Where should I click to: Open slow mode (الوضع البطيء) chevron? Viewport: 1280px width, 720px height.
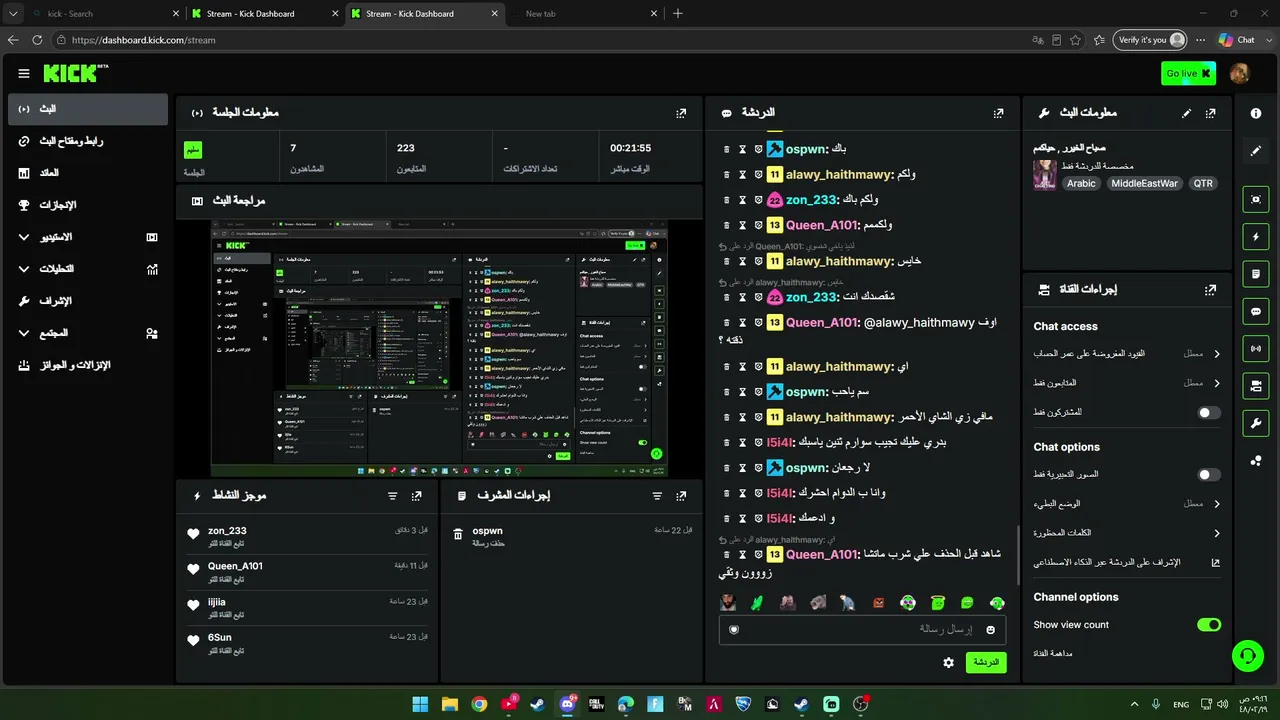pos(1217,504)
